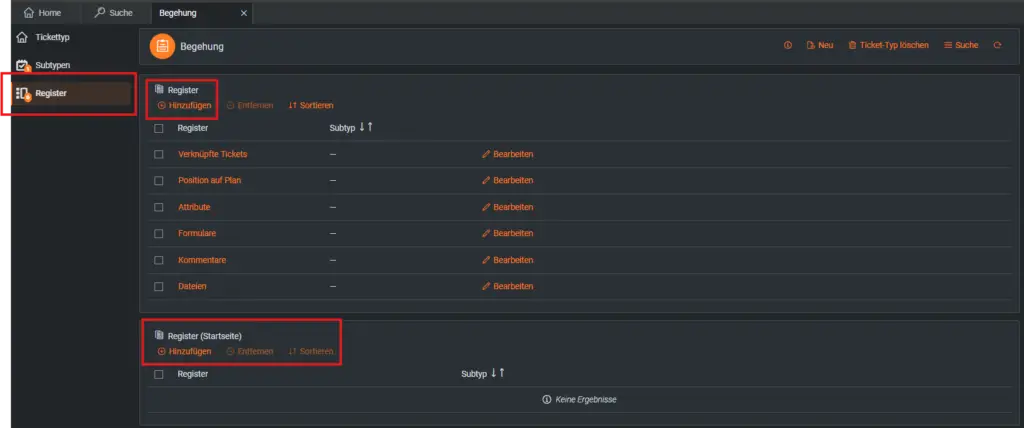Select the Dateien row checkbox

tap(159, 286)
